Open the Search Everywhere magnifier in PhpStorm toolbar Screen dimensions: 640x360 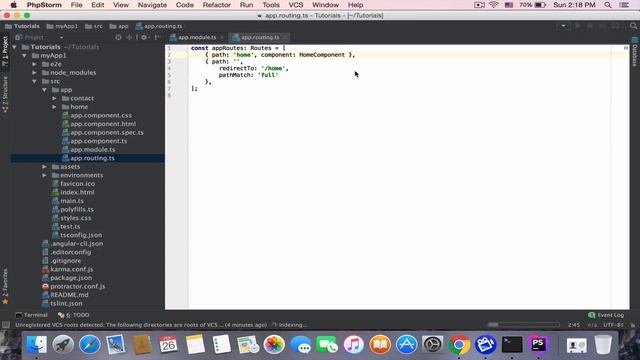click(x=633, y=26)
